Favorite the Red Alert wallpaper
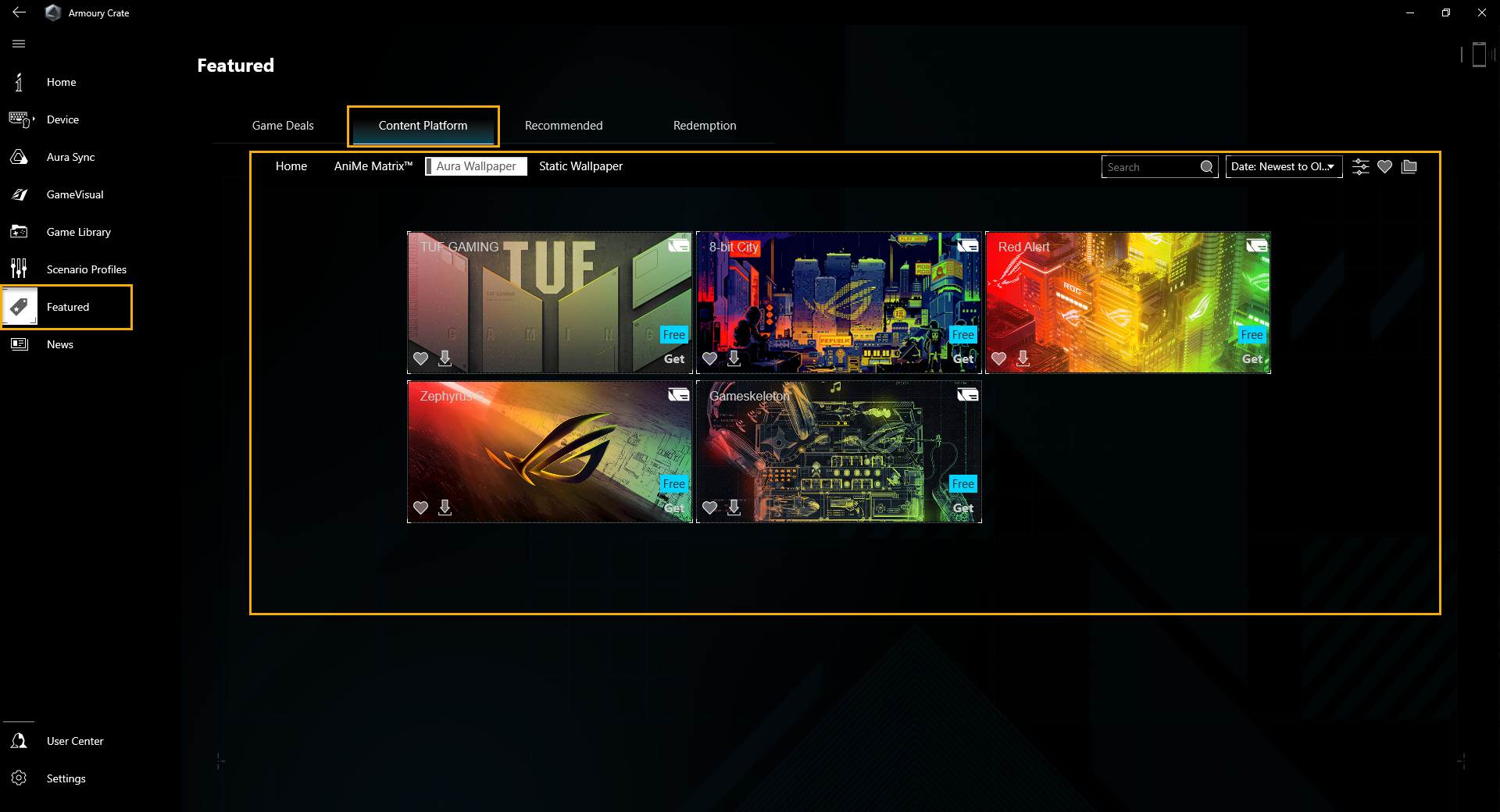The height and width of the screenshot is (812, 1500). coord(998,358)
